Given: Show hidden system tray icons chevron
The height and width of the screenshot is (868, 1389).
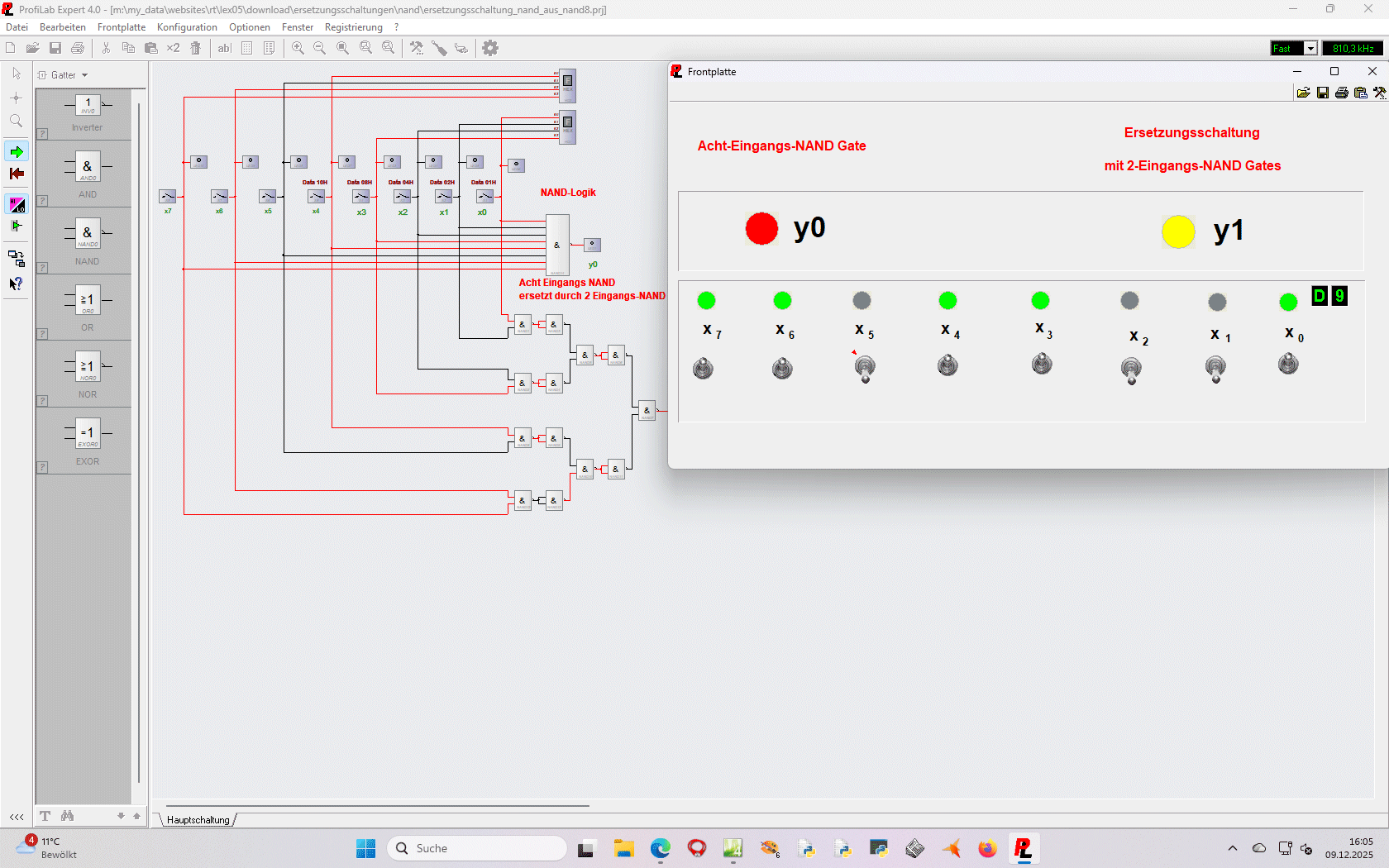Looking at the screenshot, I should click(x=1233, y=848).
